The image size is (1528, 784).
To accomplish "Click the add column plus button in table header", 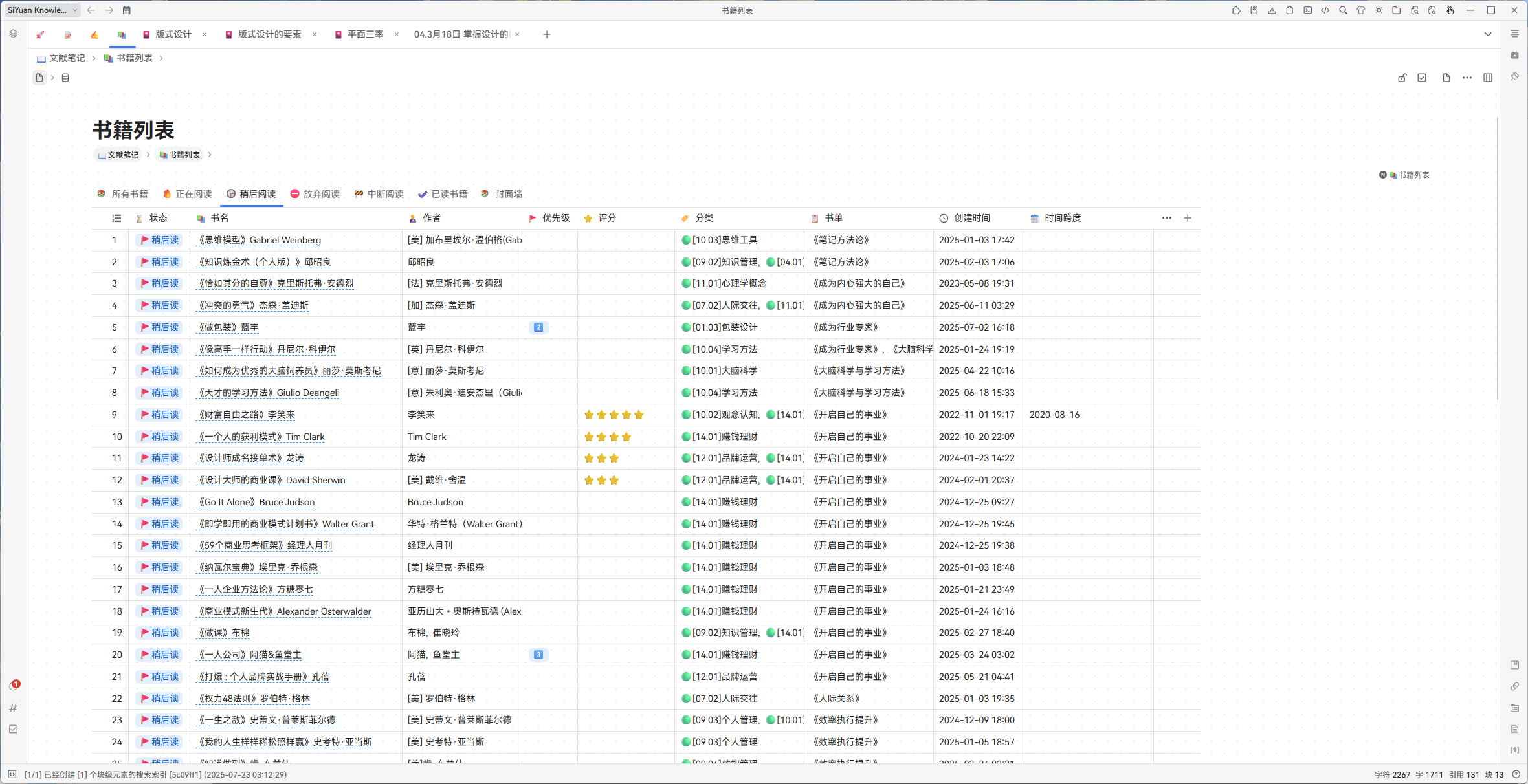I will (1188, 218).
